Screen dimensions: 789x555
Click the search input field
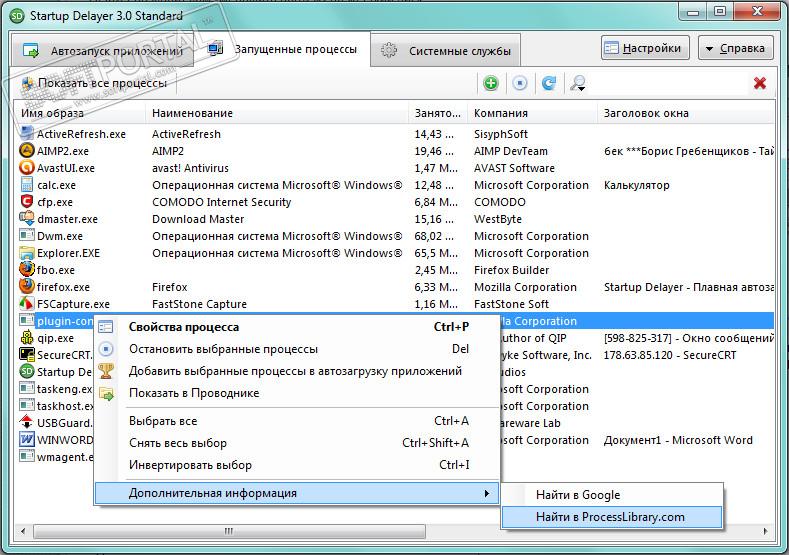pyautogui.click(x=669, y=84)
